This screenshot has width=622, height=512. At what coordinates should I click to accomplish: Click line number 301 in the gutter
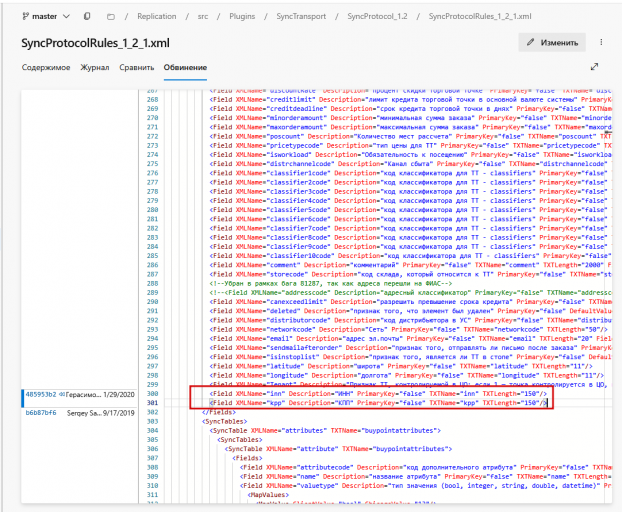click(153, 403)
